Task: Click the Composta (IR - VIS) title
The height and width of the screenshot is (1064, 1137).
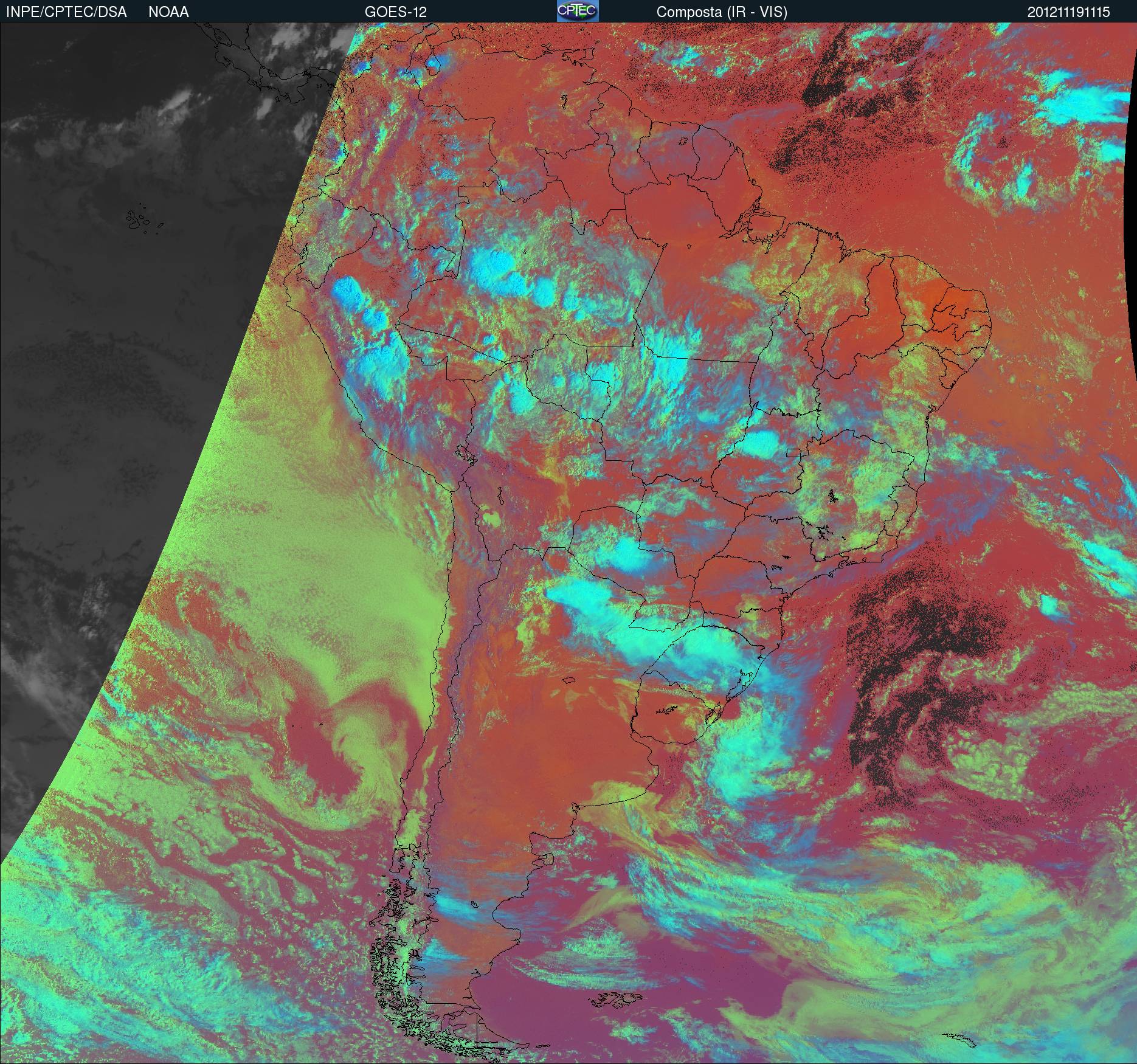Action: pos(722,12)
